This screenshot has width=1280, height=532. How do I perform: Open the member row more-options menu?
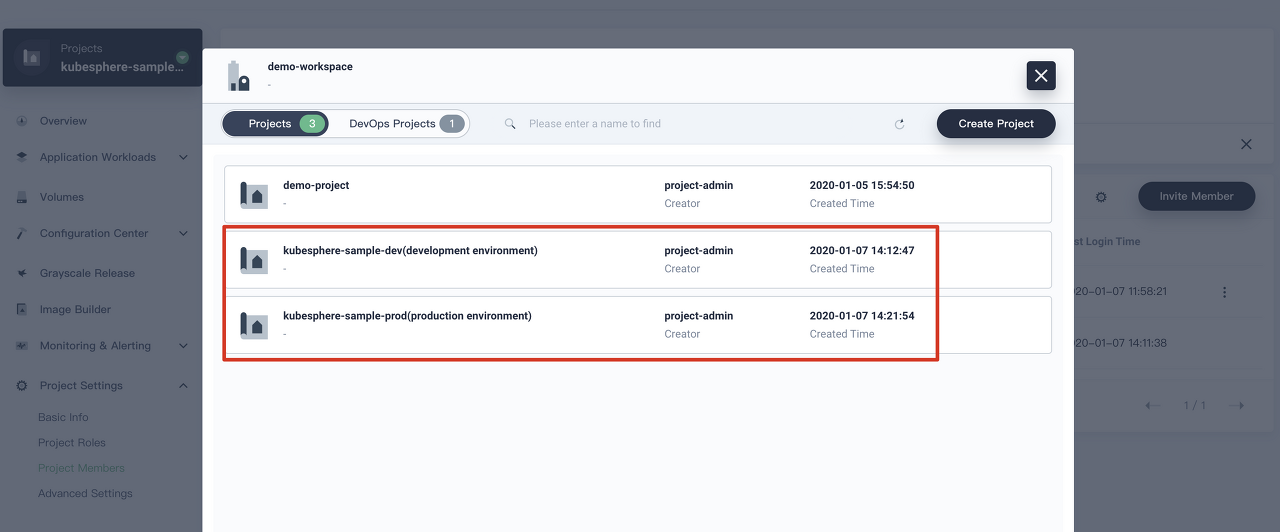pyautogui.click(x=1224, y=292)
